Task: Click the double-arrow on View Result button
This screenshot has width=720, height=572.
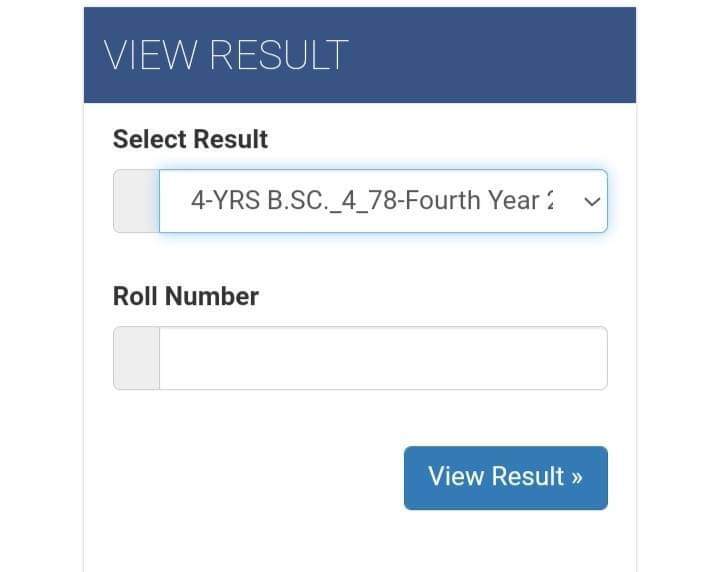Action: point(575,477)
